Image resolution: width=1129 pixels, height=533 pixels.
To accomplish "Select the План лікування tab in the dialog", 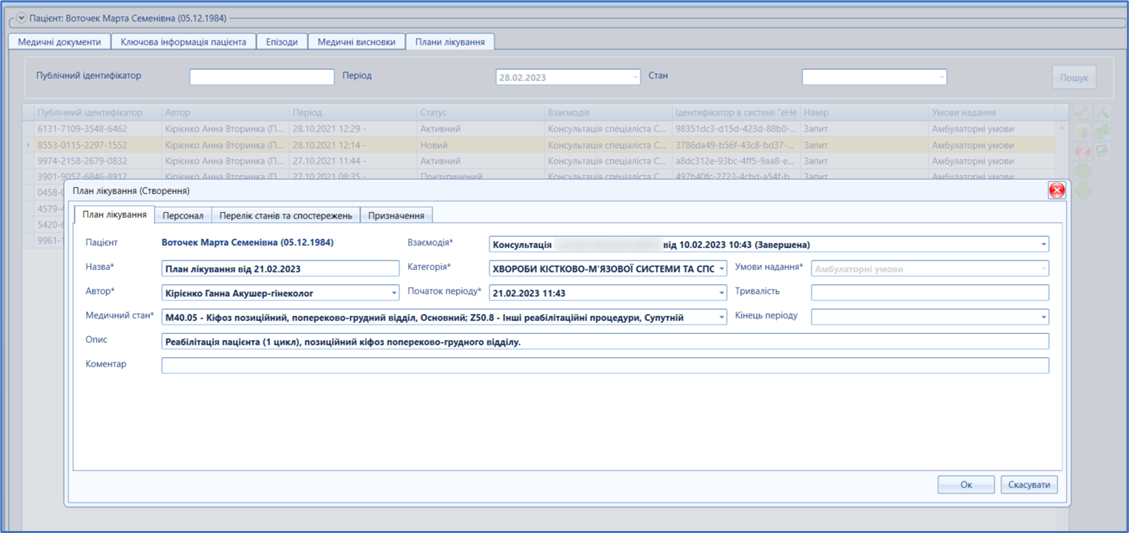I will (x=114, y=215).
